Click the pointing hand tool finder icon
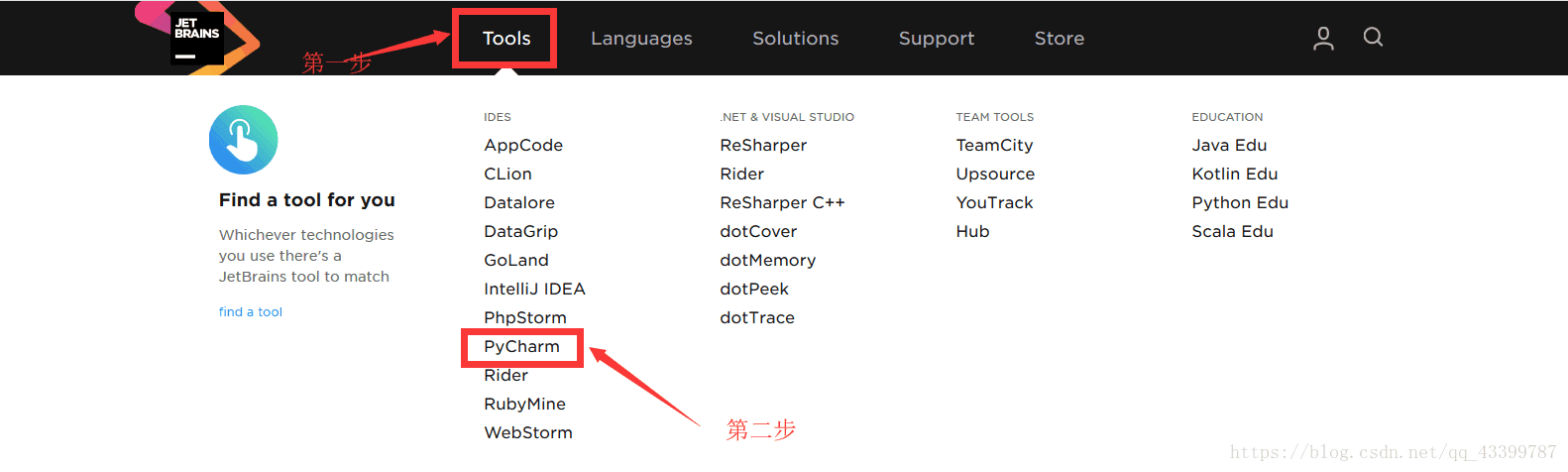 click(243, 140)
